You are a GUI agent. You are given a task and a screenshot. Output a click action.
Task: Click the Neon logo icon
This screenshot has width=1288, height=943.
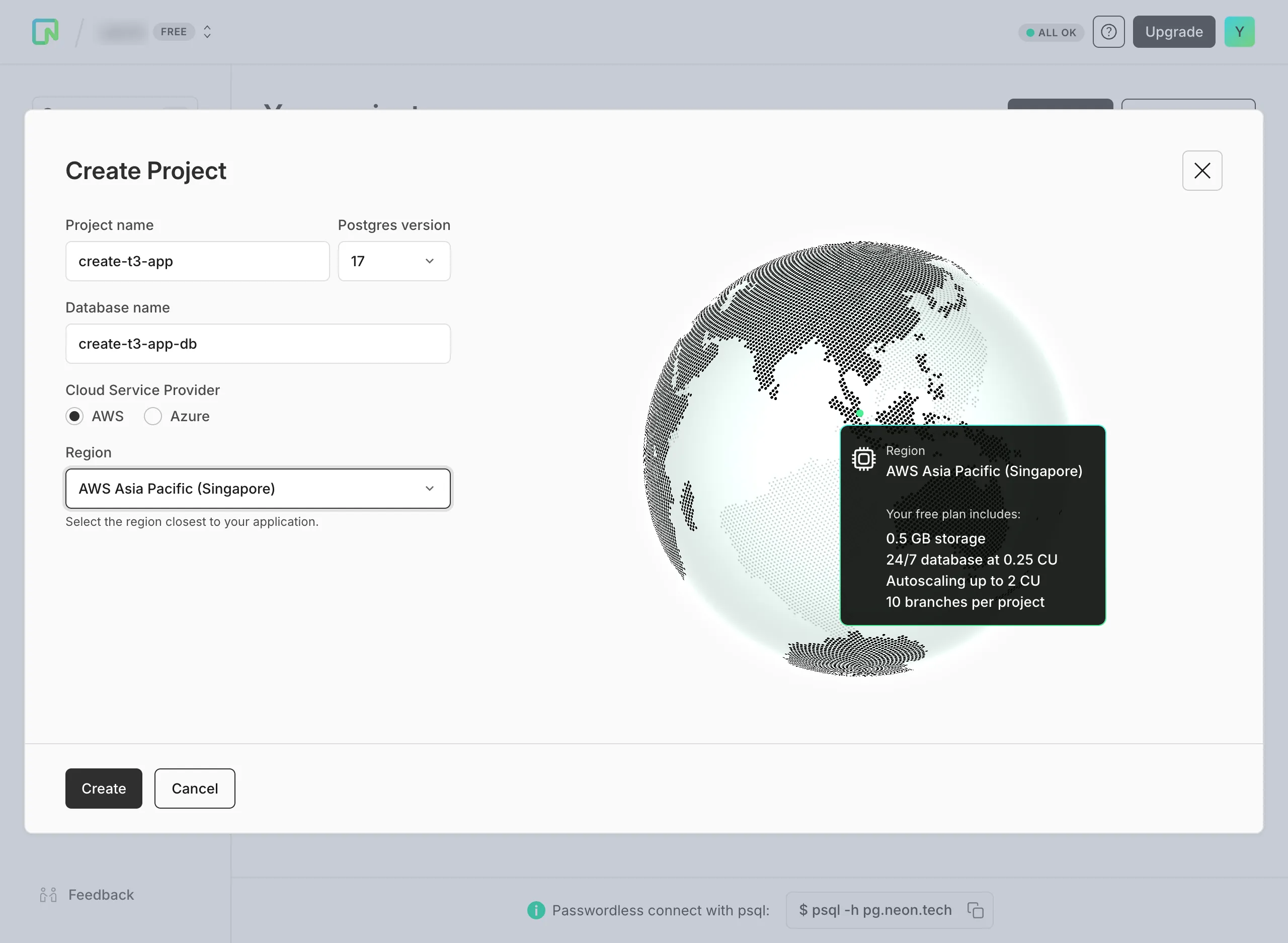click(x=45, y=31)
